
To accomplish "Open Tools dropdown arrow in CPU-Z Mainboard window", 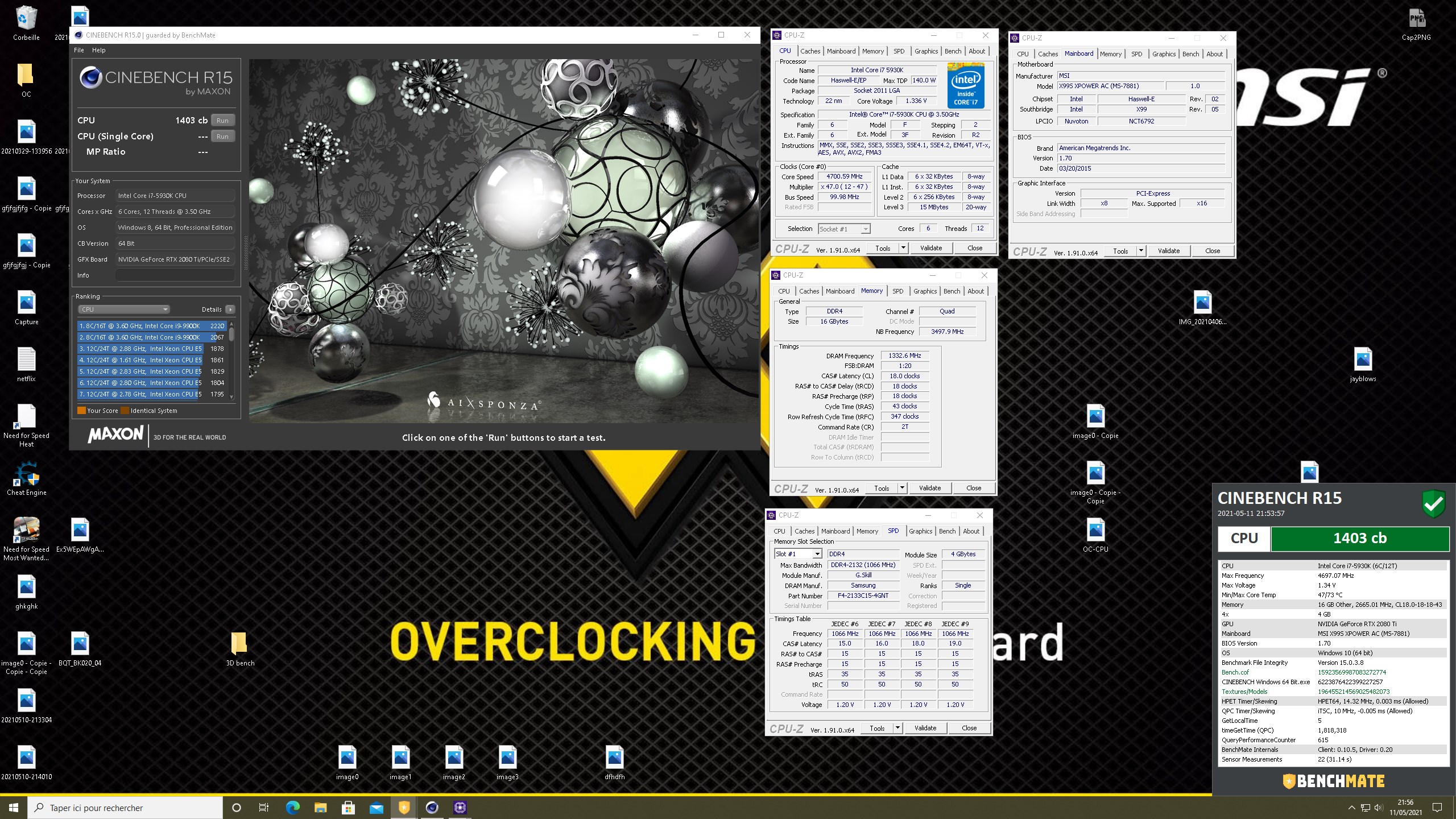I will click(1140, 251).
